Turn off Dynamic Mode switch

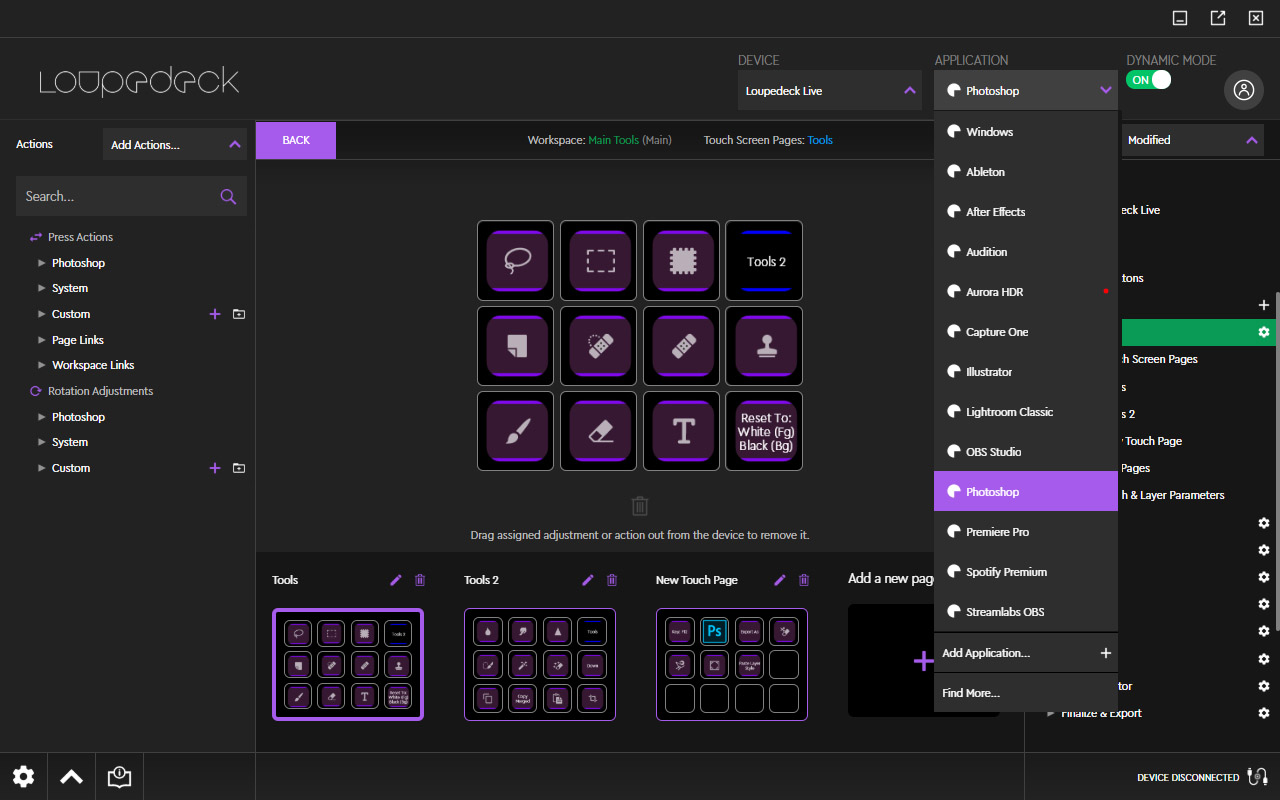(x=1148, y=80)
